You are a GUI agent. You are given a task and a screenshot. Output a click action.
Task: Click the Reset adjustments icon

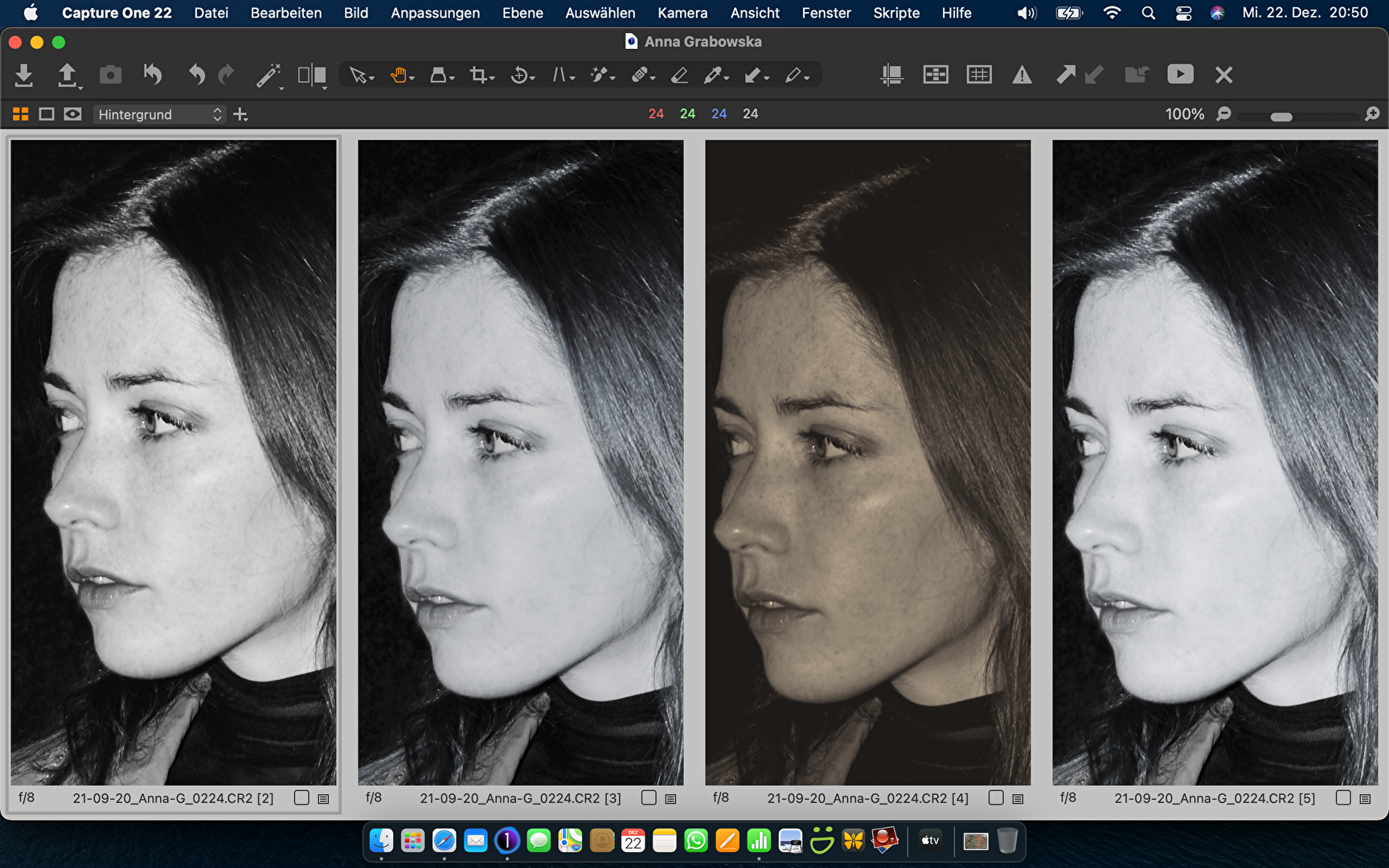tap(153, 75)
